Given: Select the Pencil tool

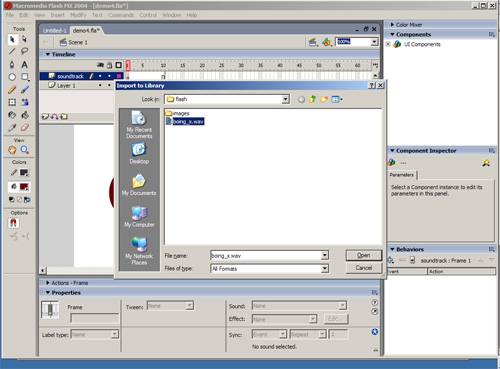Looking at the screenshot, I should pos(12,90).
